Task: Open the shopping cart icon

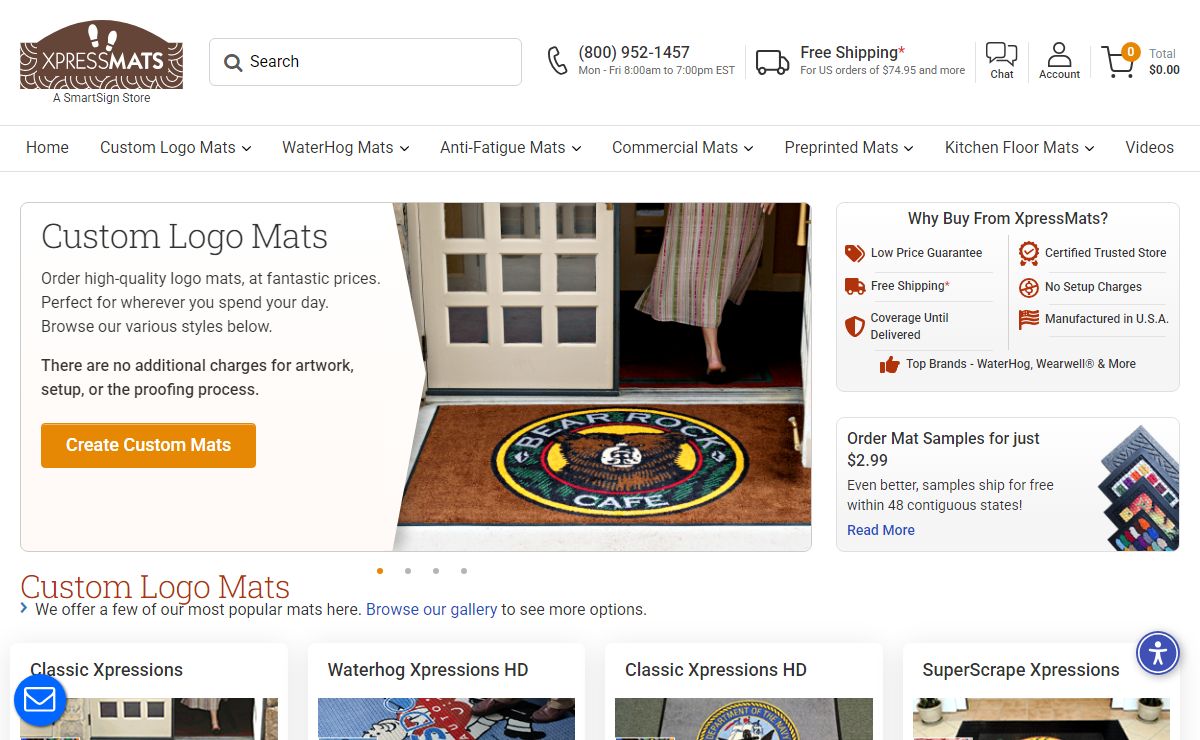Action: pyautogui.click(x=1119, y=61)
